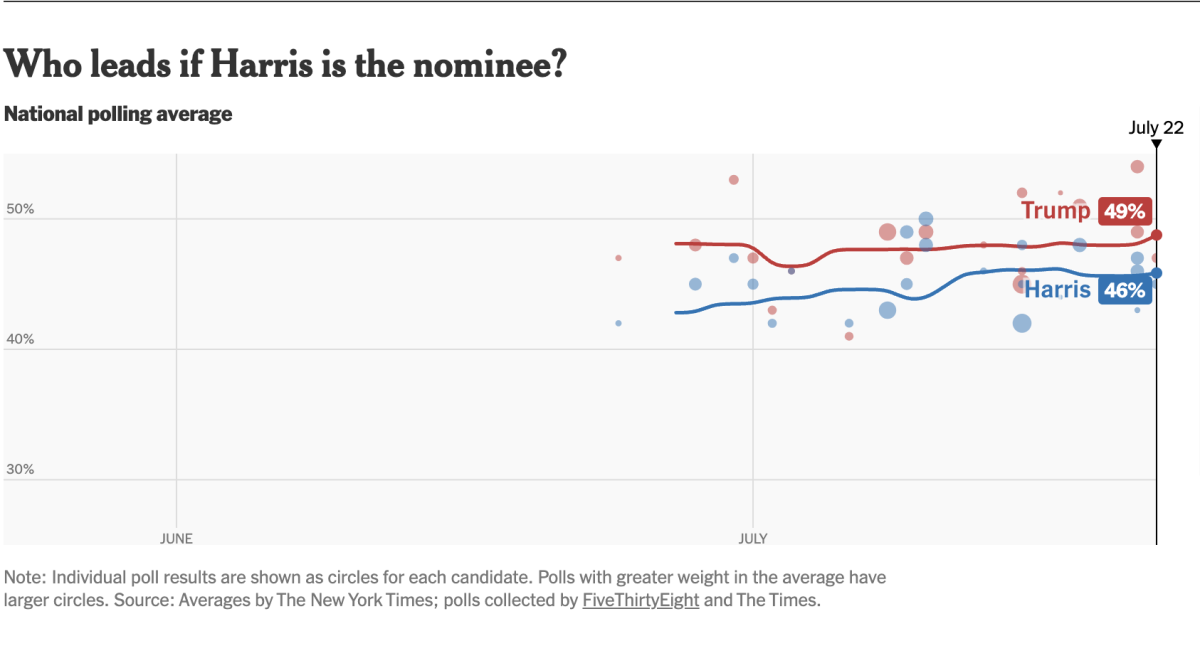Click the 50% y-axis label

(x=20, y=209)
